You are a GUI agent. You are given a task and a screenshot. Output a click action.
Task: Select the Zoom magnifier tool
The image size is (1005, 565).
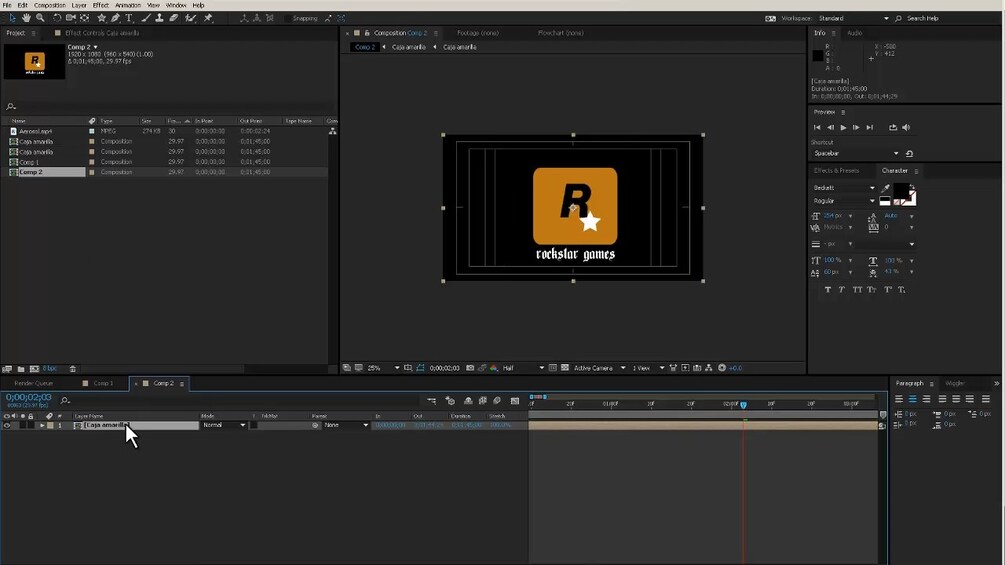click(x=40, y=18)
